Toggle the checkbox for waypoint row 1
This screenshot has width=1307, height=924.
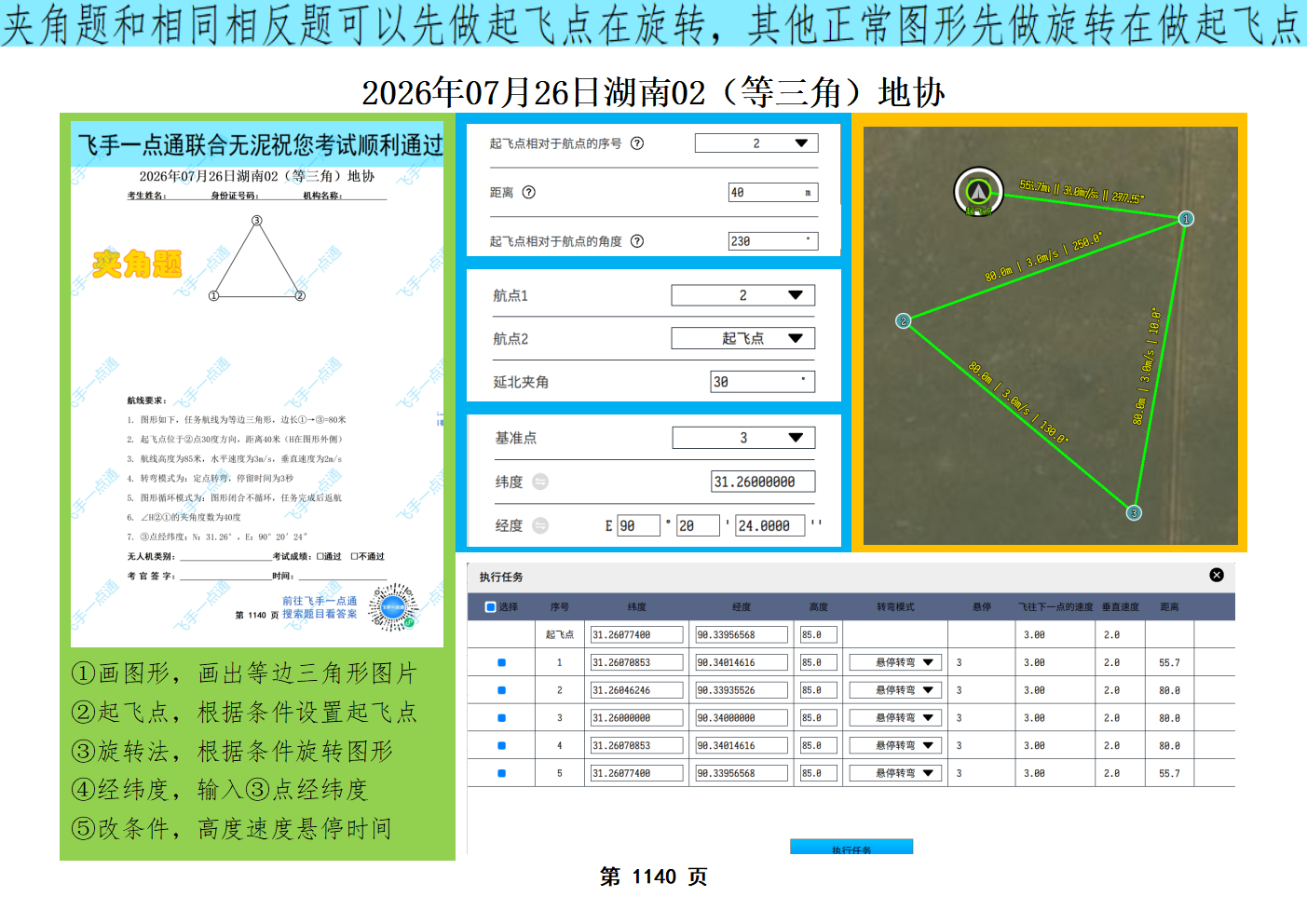(x=501, y=663)
